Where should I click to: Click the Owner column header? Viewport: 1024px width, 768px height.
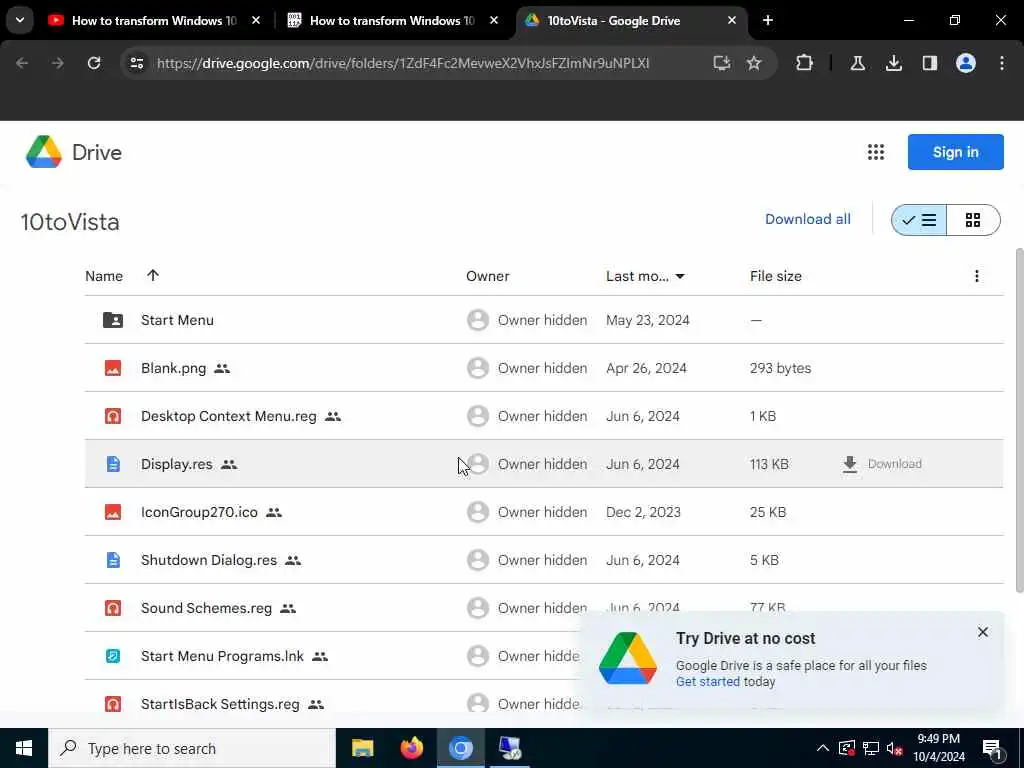487,276
